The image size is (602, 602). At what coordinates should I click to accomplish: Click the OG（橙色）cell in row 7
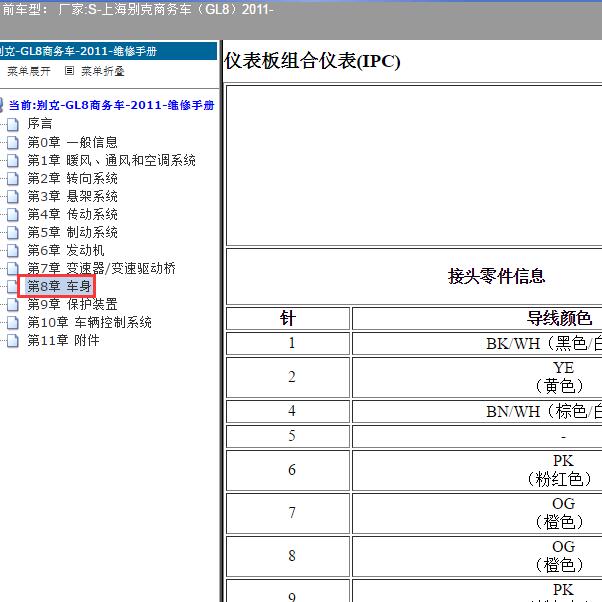[477, 513]
